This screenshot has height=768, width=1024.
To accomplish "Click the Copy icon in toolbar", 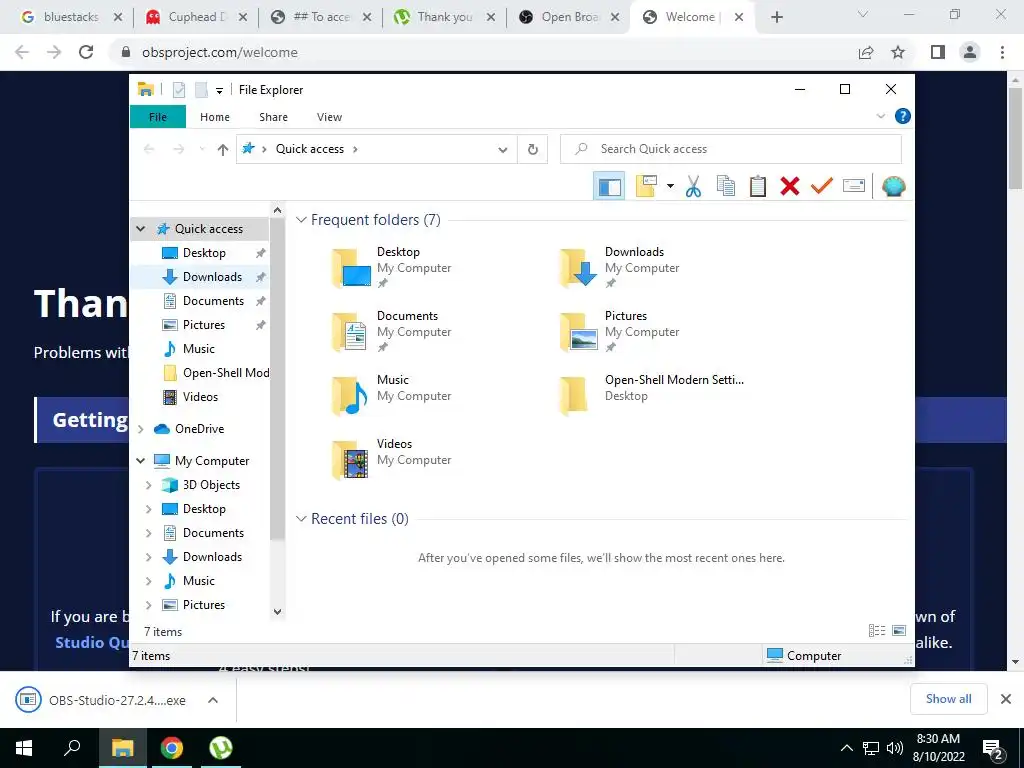I will [726, 187].
